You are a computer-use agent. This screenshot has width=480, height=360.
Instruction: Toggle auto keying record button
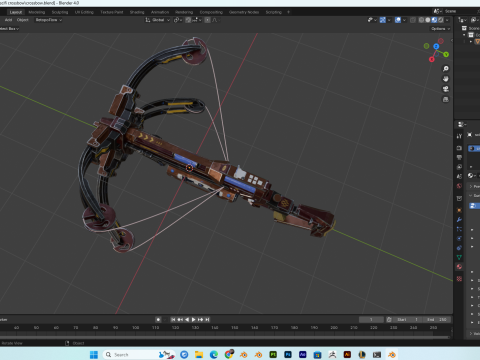158,319
